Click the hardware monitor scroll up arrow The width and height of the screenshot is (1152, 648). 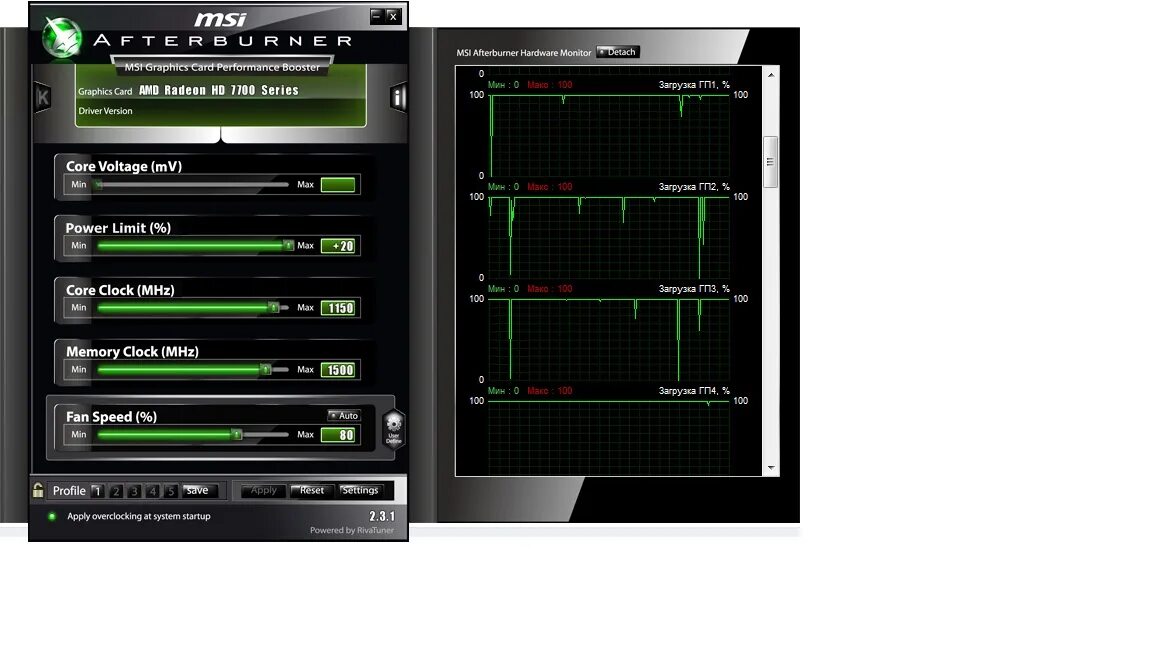click(771, 74)
